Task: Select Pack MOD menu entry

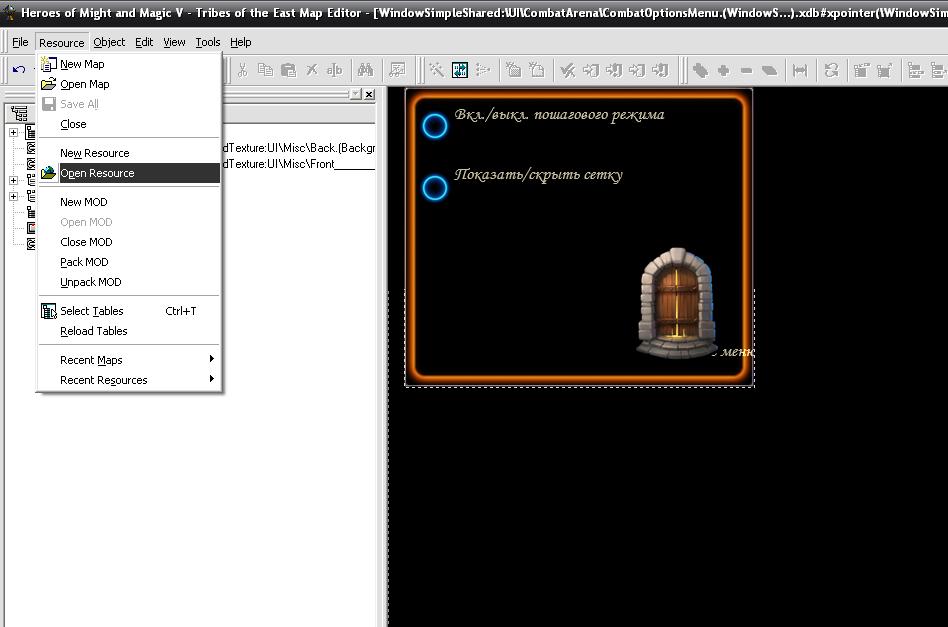Action: 129,262
